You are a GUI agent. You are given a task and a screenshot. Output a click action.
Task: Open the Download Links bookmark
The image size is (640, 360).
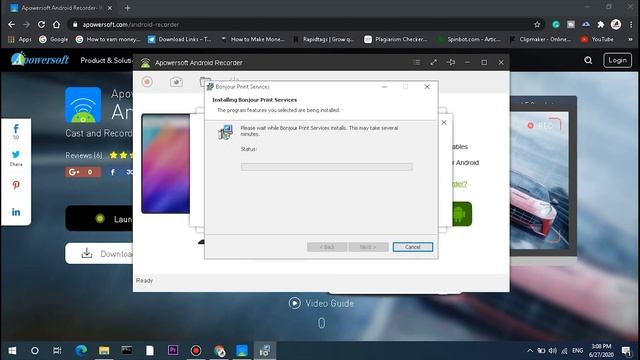(180, 39)
